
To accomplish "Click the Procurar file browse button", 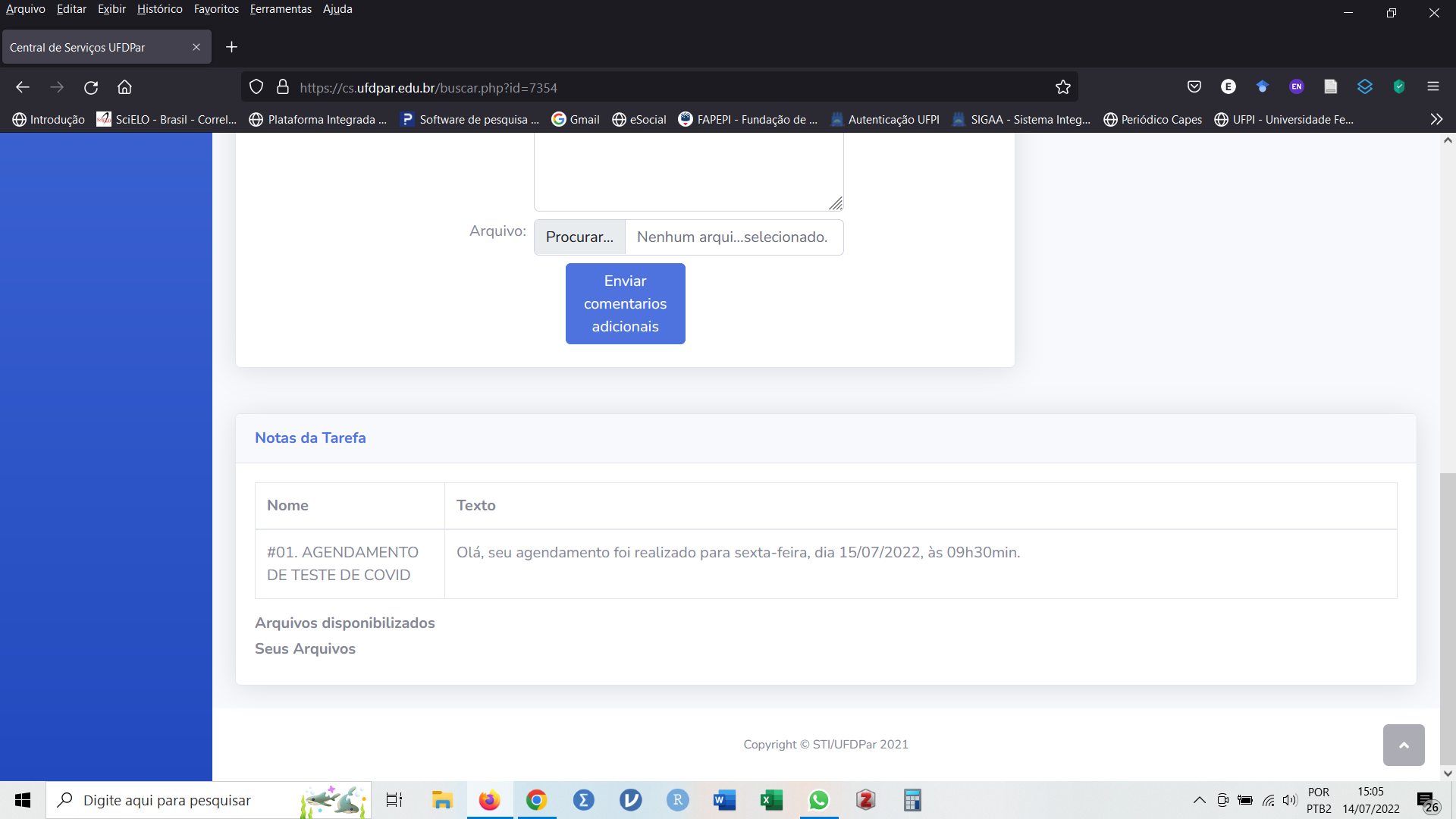I will point(579,237).
